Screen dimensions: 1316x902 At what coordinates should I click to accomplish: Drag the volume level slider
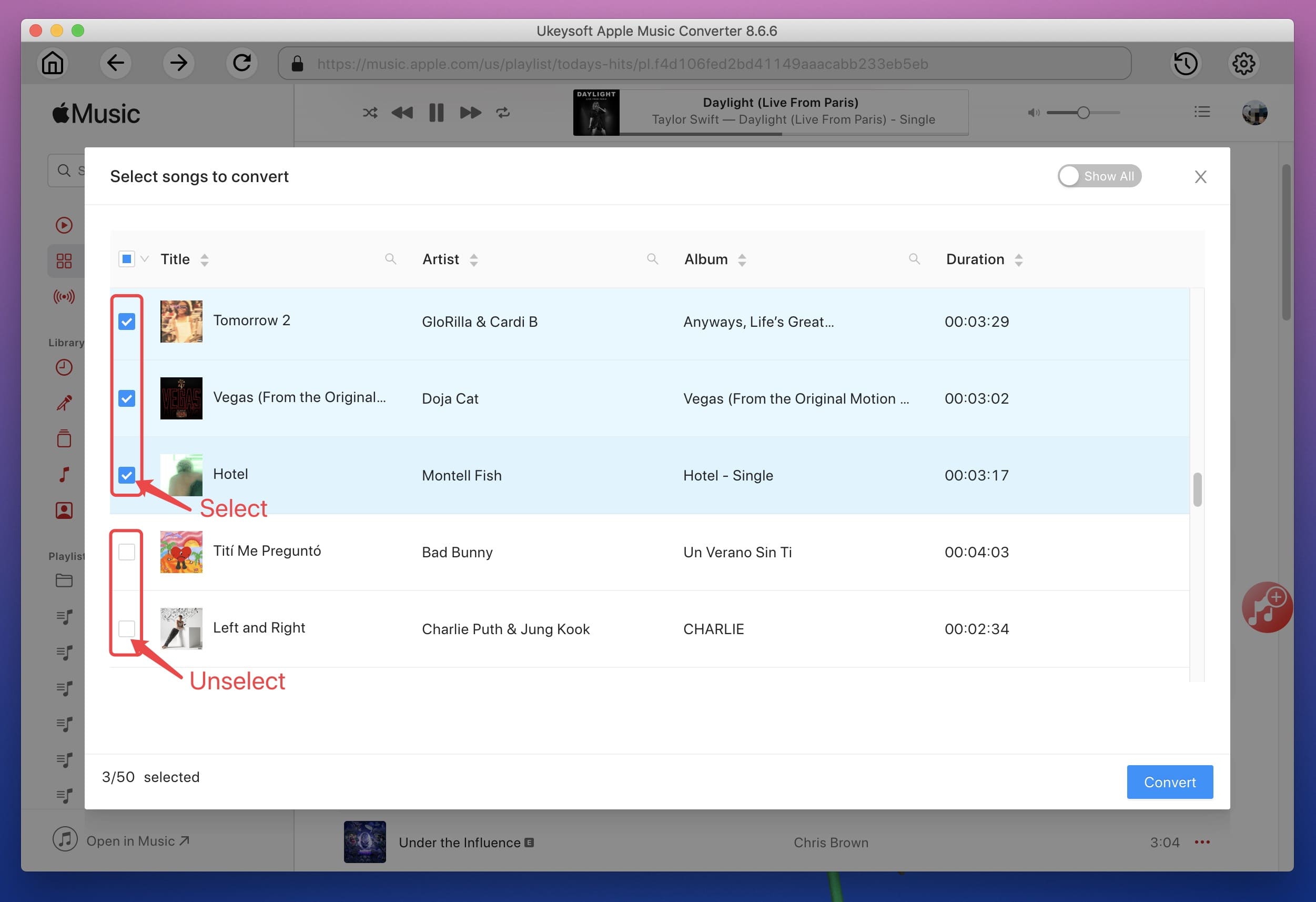[x=1083, y=111]
